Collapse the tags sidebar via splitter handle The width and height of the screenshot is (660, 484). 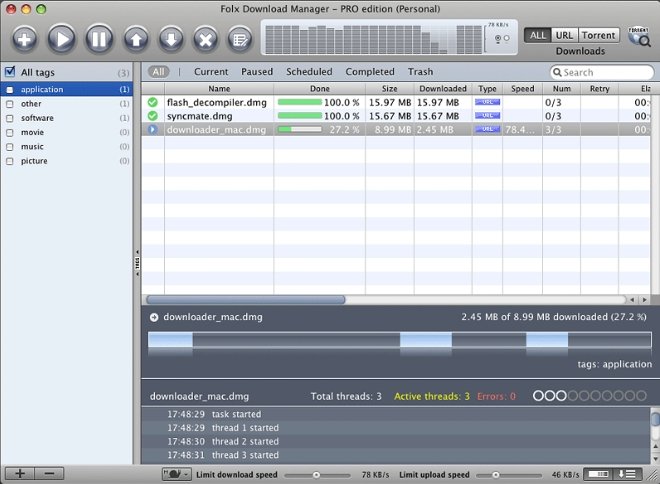coord(137,263)
